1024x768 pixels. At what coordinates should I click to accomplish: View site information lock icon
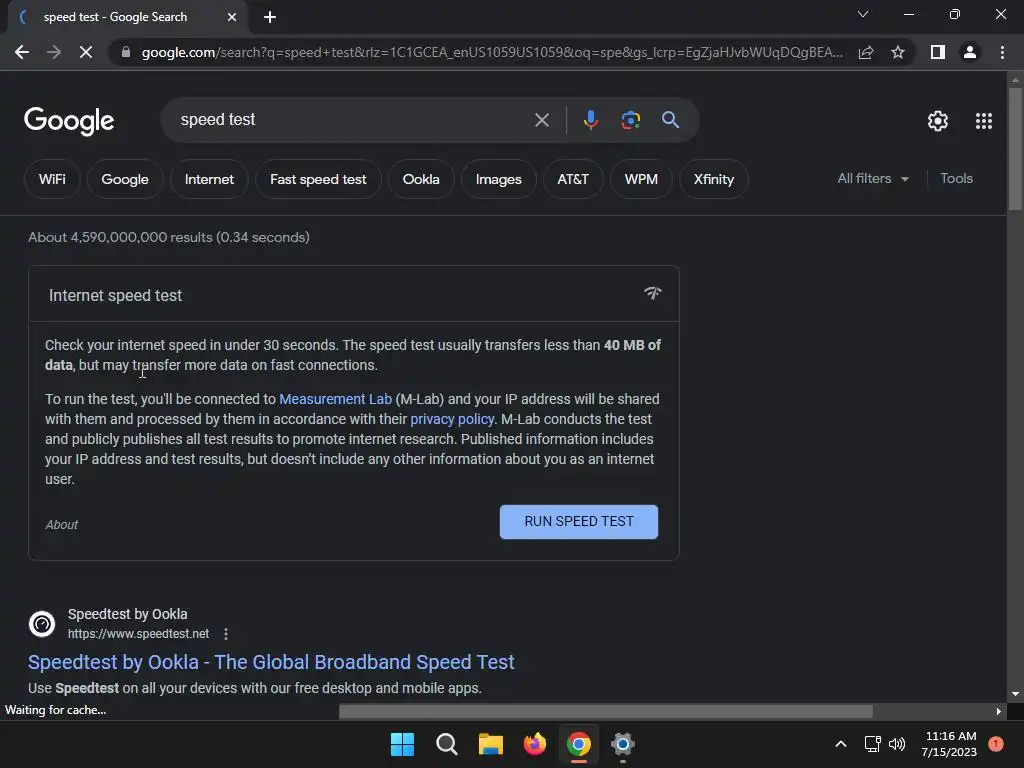click(x=126, y=52)
